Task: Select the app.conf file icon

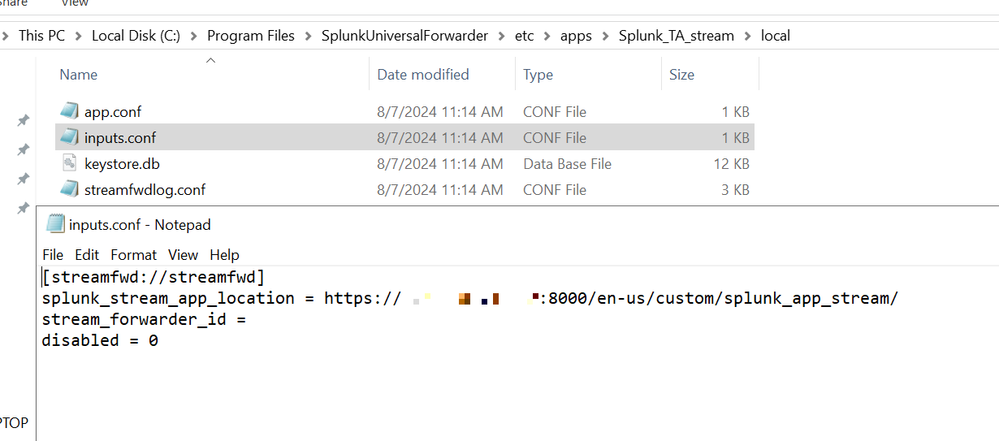Action: tap(69, 112)
